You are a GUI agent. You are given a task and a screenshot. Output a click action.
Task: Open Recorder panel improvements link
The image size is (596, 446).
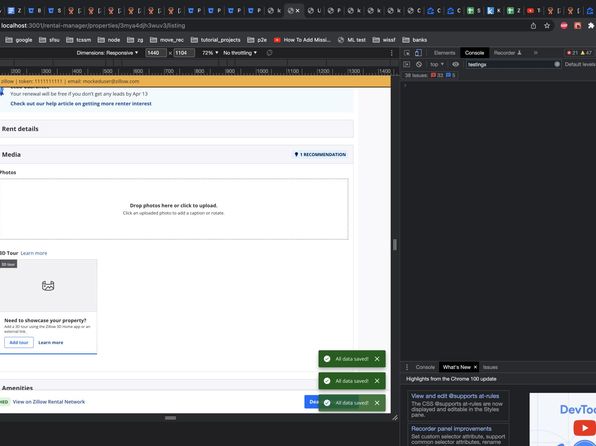[451, 429]
